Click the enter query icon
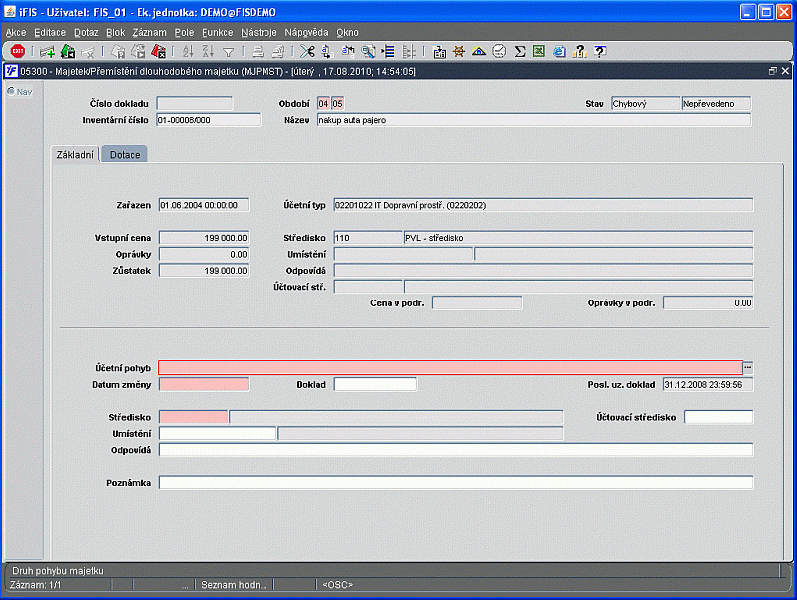 click(x=118, y=51)
